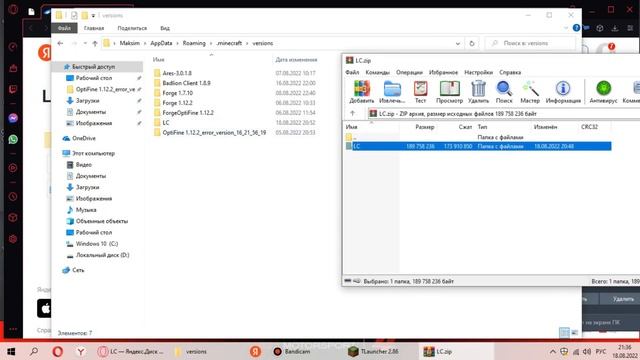Select the Ares-3.0.1.8 folder
The height and width of the screenshot is (360, 640).
tap(177, 73)
